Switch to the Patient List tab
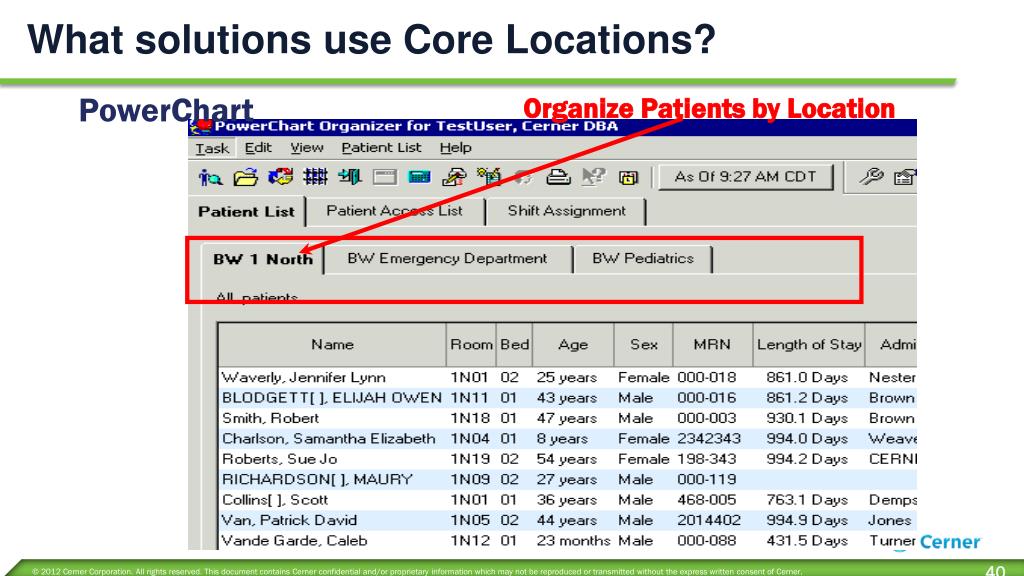This screenshot has width=1024, height=576. pos(247,212)
